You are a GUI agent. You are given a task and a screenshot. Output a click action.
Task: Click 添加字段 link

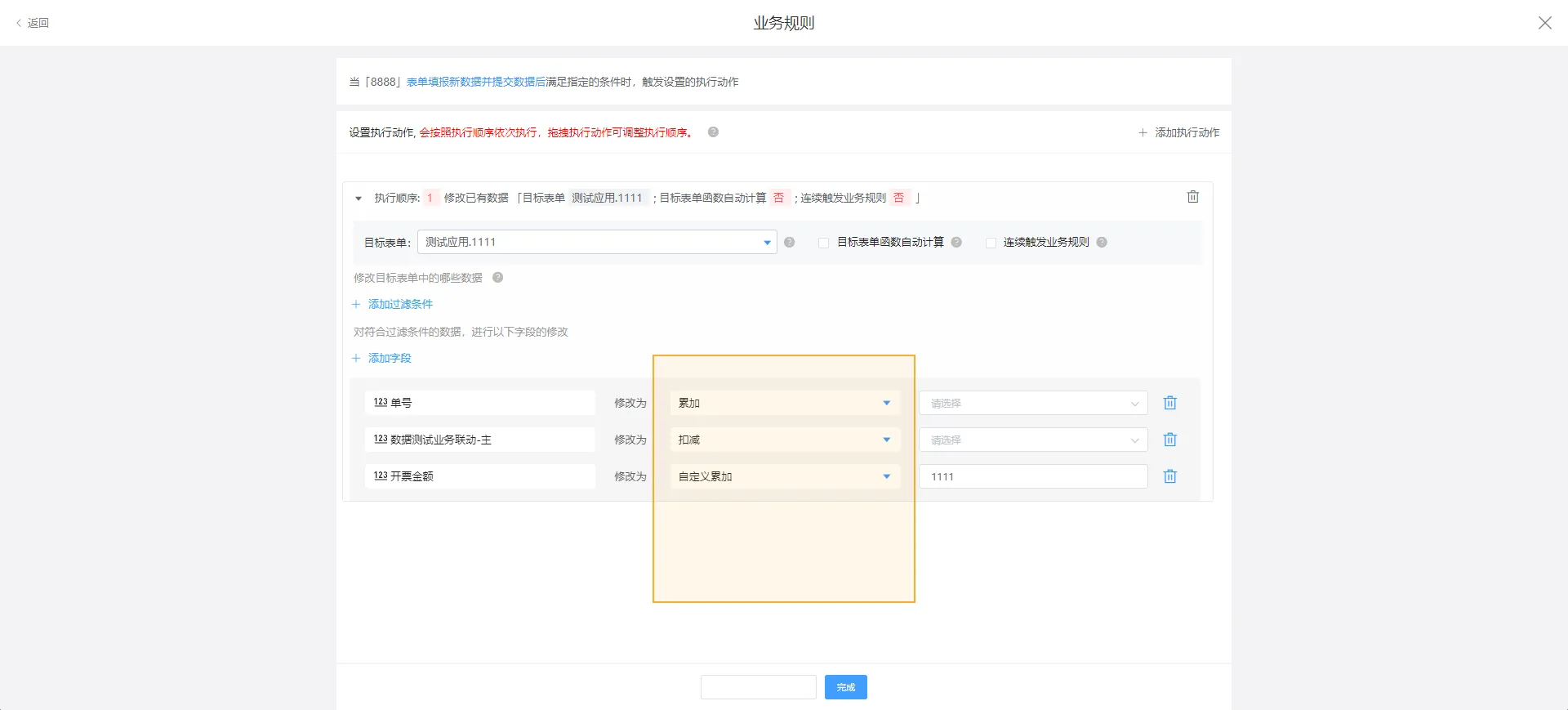[x=389, y=358]
